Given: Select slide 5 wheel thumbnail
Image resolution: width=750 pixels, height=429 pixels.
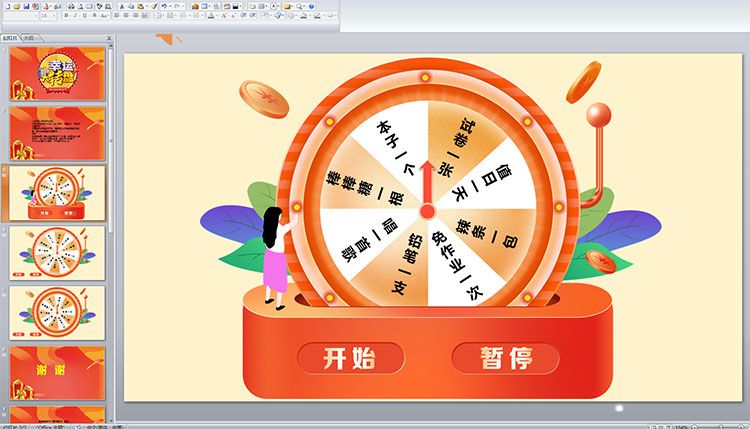Looking at the screenshot, I should (x=57, y=313).
